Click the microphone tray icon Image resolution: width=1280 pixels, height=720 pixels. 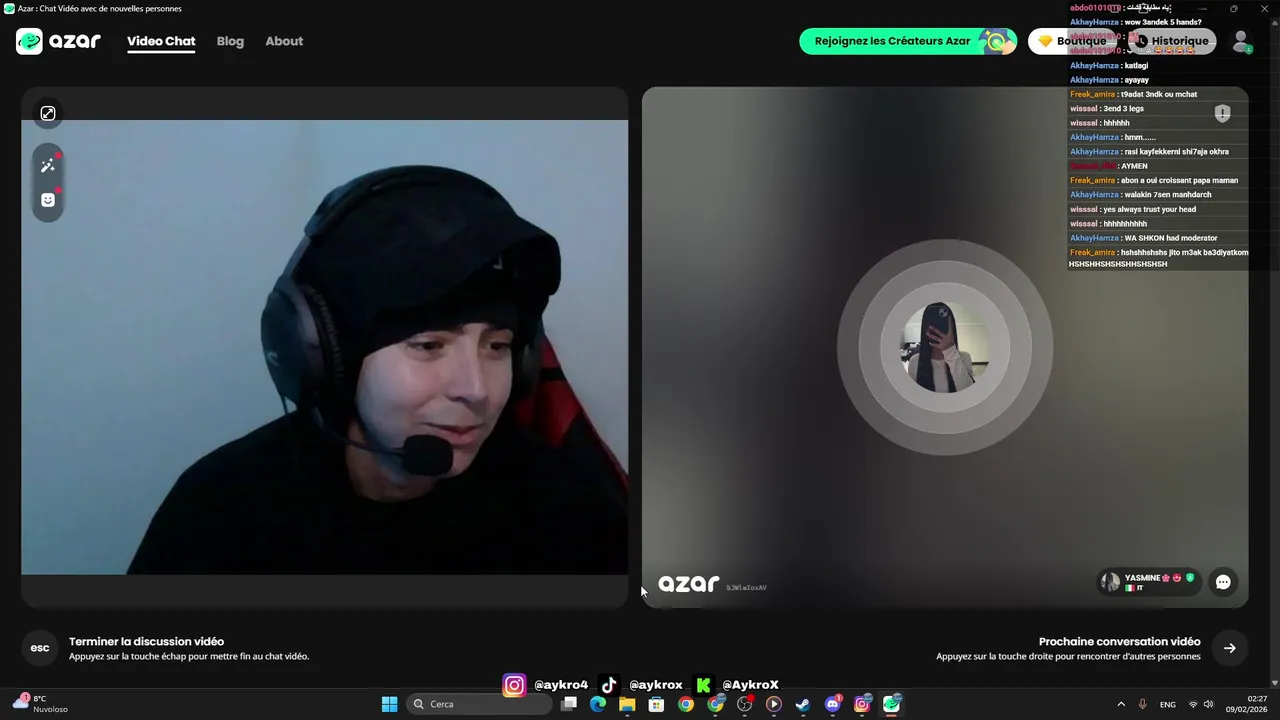pyautogui.click(x=1142, y=704)
